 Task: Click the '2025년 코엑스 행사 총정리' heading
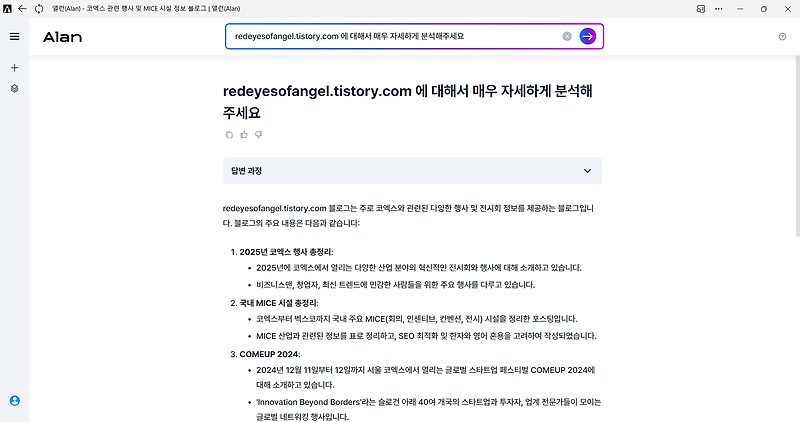tap(286, 252)
